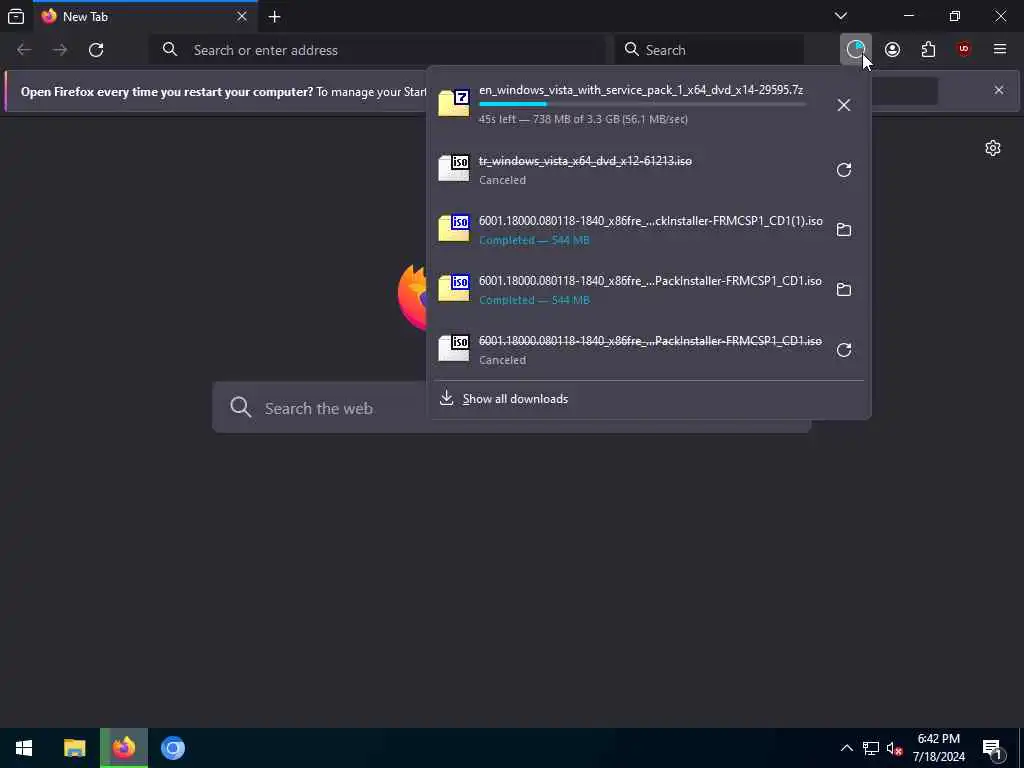Viewport: 1024px width, 768px height.
Task: Focus the toolbar Search box
Action: 709,50
